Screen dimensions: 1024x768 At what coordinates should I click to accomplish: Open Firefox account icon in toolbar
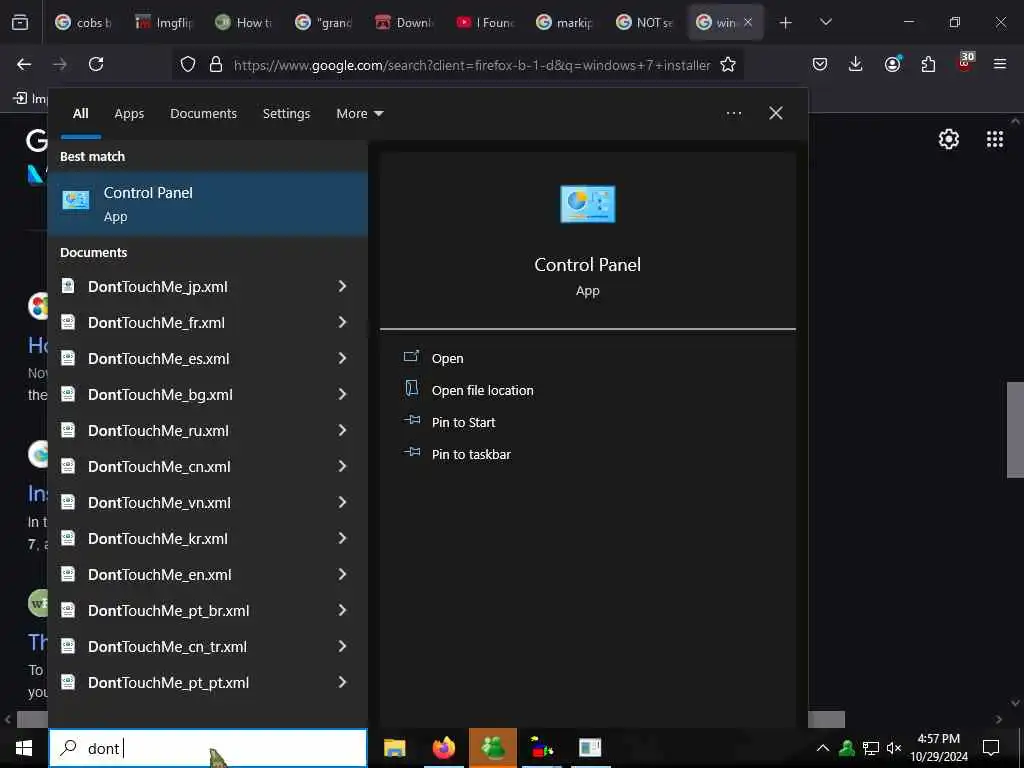point(892,64)
